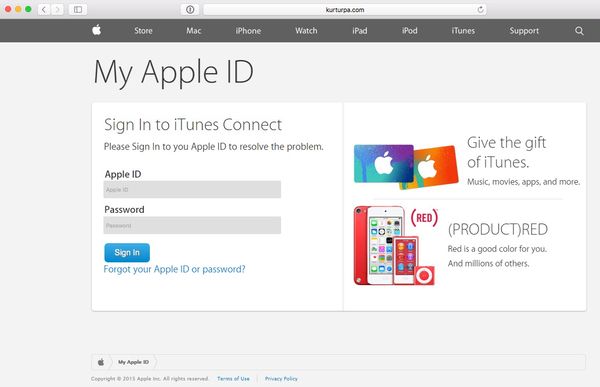Click the green fullscreen window button
The image size is (600, 387).
tap(28, 9)
